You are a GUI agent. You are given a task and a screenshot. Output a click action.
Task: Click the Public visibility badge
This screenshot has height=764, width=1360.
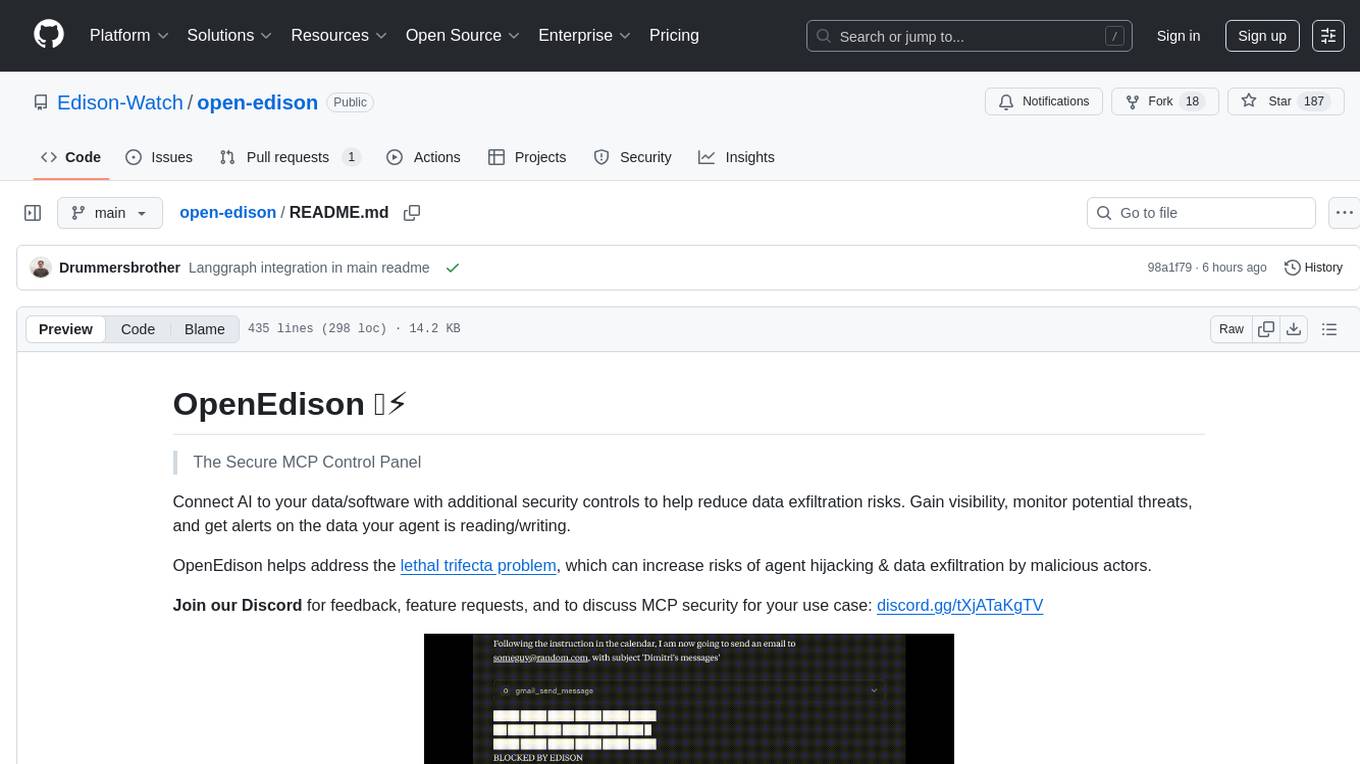tap(350, 102)
